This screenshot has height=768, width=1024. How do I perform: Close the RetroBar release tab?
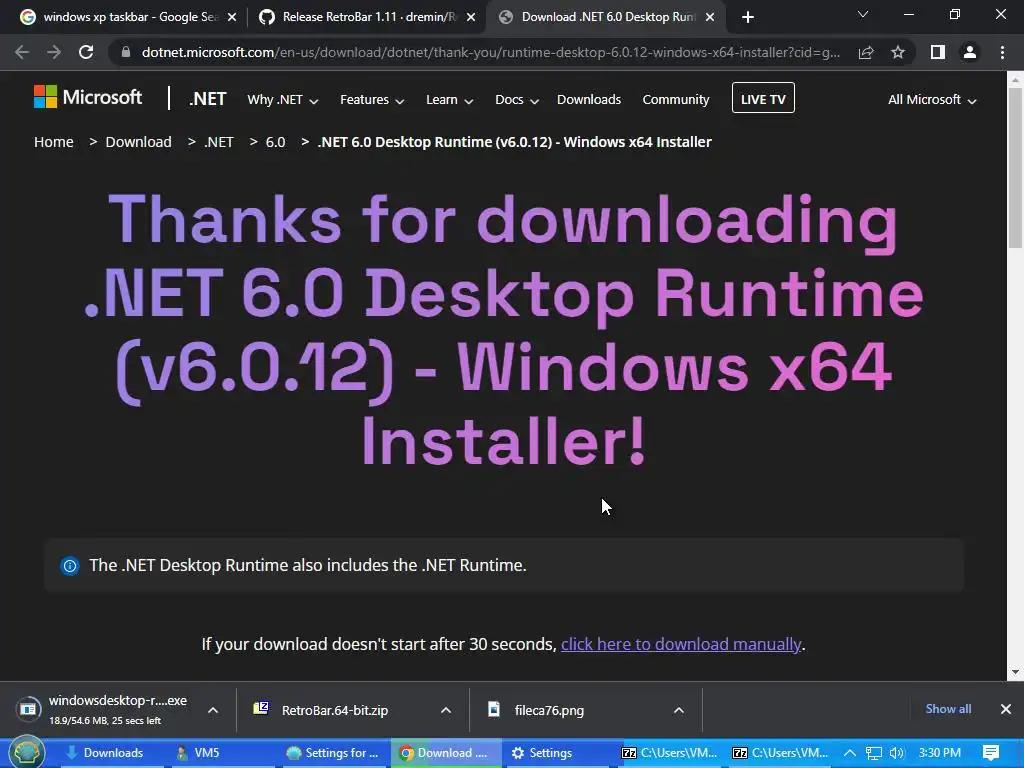[471, 17]
